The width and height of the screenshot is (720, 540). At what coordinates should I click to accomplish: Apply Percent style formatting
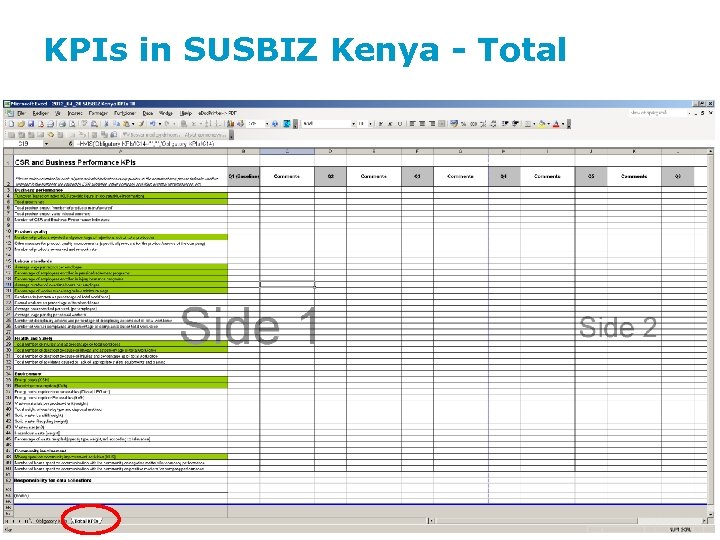[464, 124]
